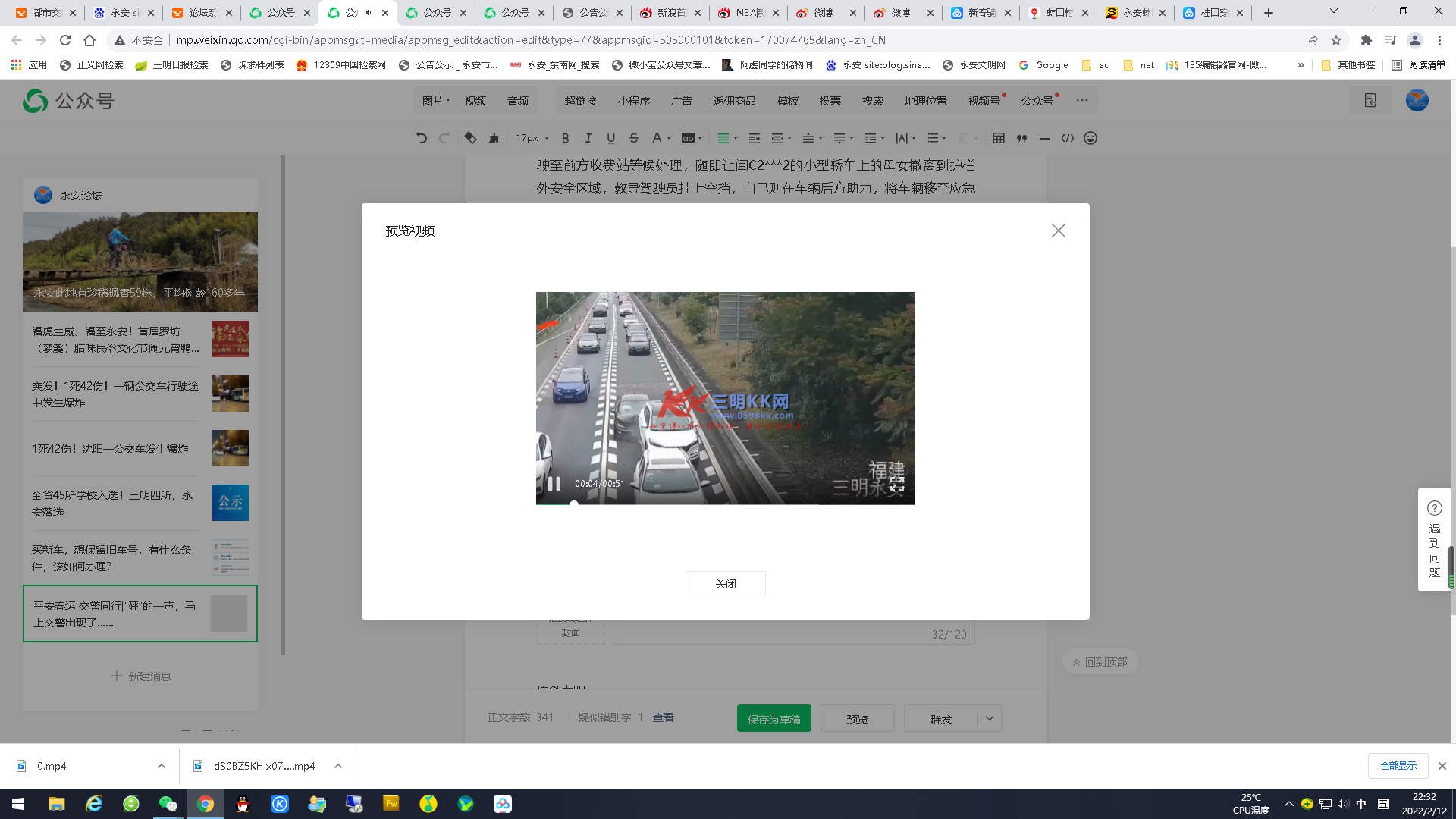
Task: Open the volume icon in system tray
Action: pos(1343,804)
